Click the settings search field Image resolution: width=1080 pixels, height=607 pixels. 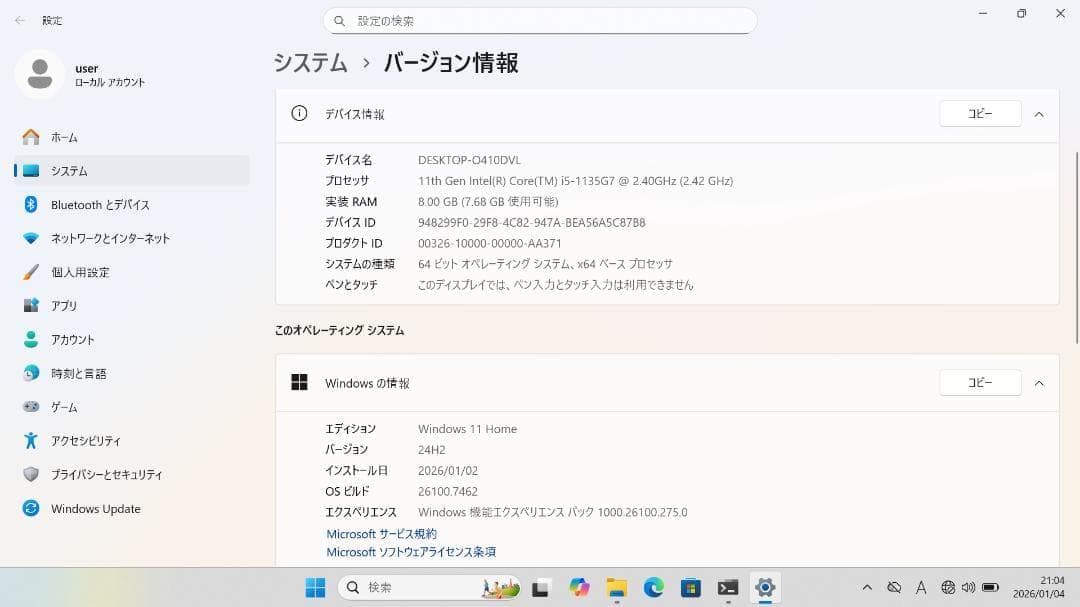pyautogui.click(x=540, y=20)
